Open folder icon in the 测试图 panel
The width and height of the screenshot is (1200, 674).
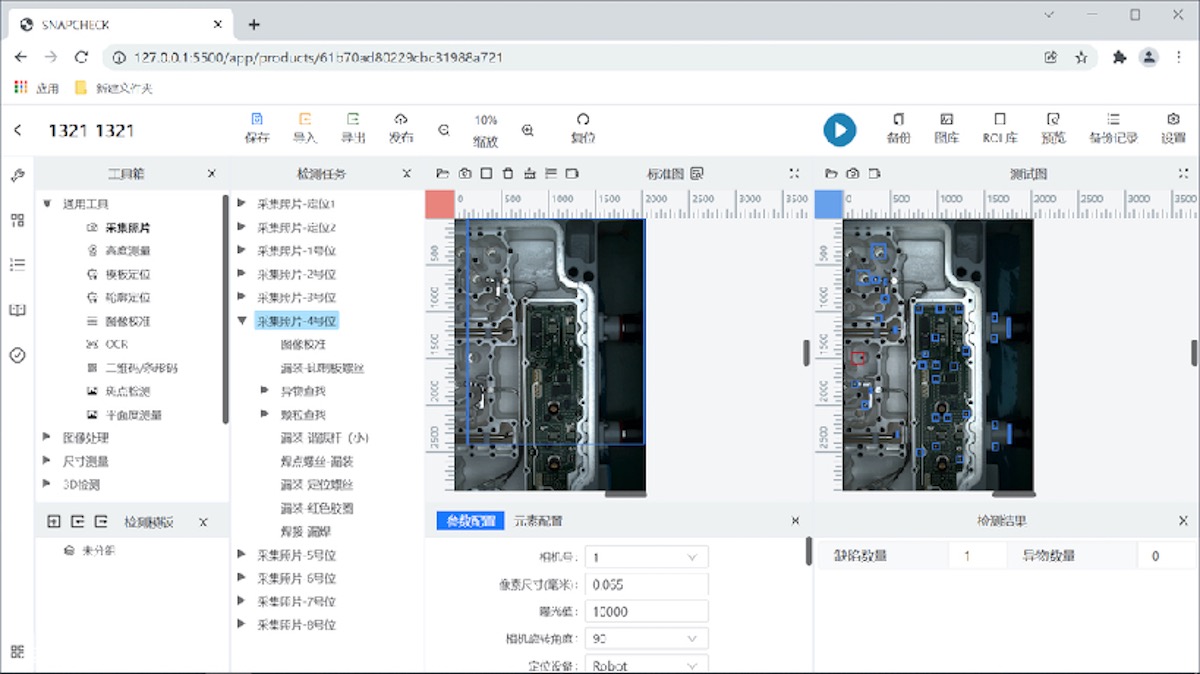coord(831,173)
